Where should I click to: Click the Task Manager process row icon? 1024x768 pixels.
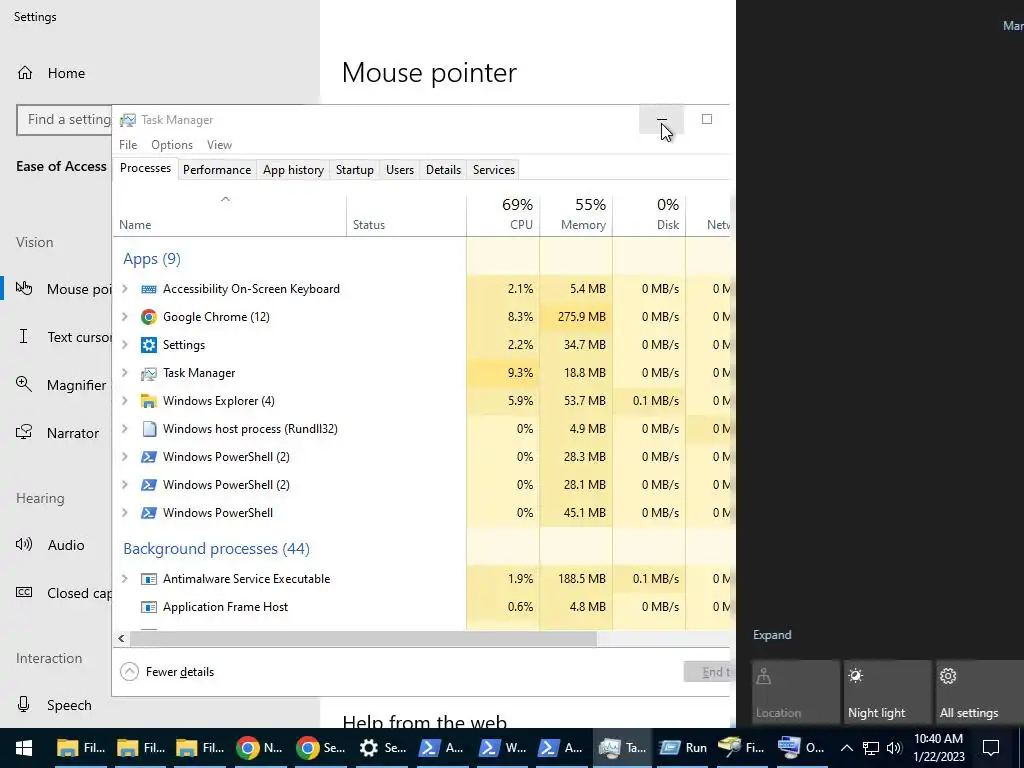coord(149,373)
